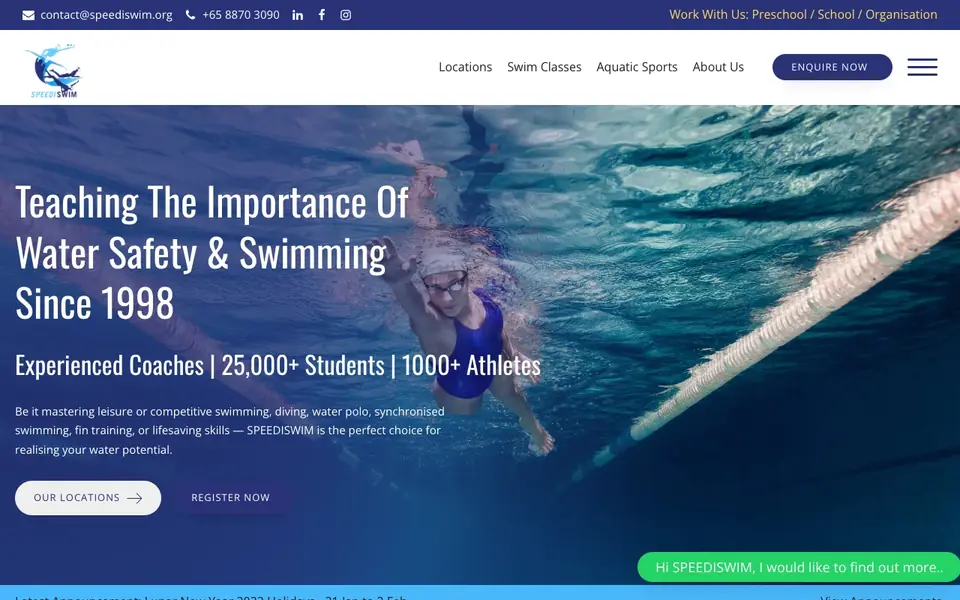Image resolution: width=960 pixels, height=600 pixels.
Task: Click the arrow icon in Our Locations button
Action: tap(135, 498)
